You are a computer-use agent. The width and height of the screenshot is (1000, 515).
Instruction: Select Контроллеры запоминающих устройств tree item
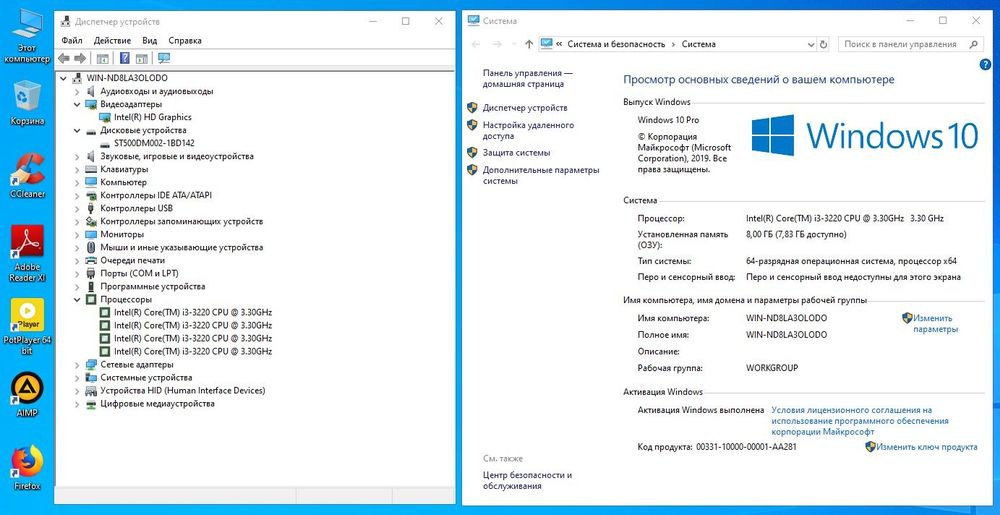182,221
